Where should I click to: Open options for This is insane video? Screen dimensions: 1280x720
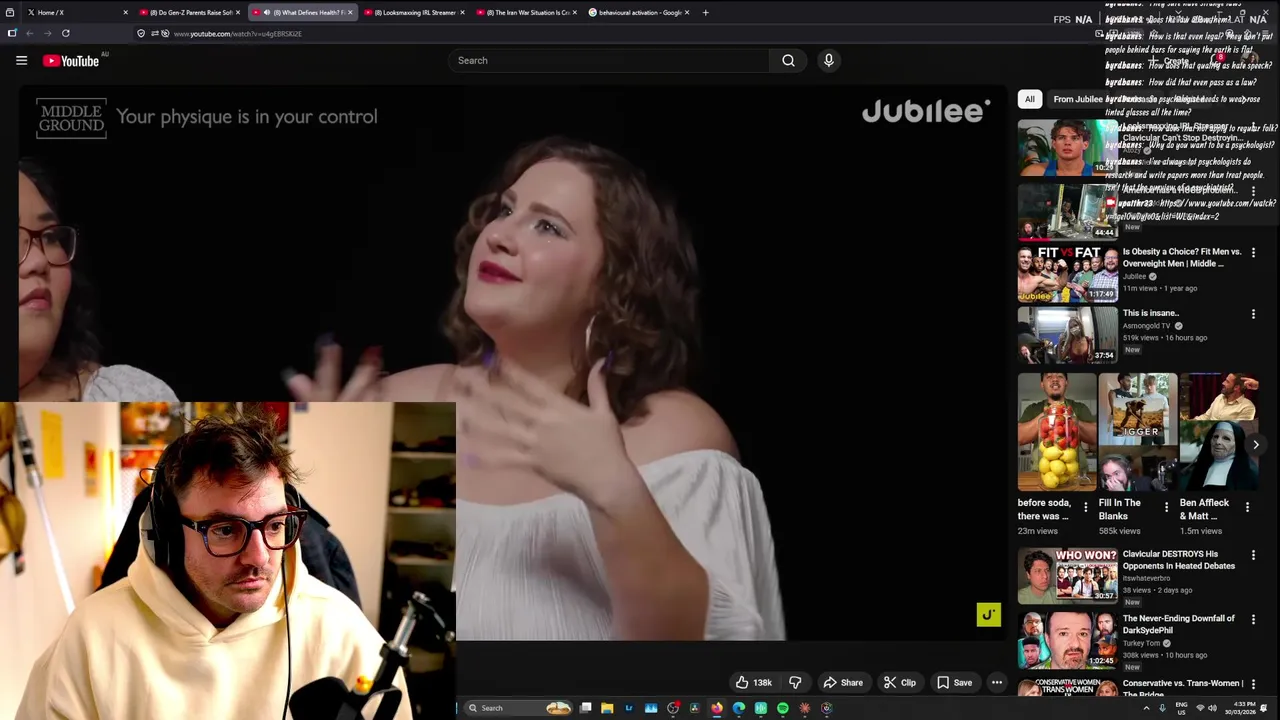(1253, 314)
